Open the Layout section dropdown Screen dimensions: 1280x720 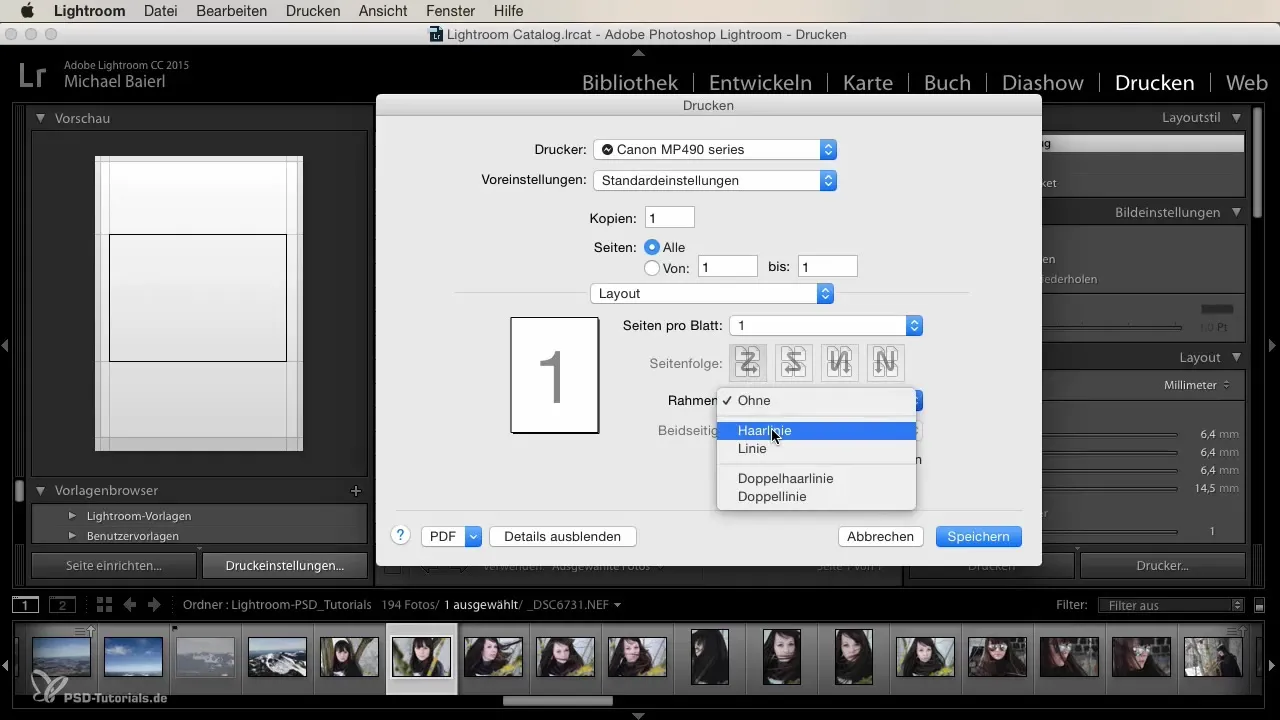(x=712, y=293)
